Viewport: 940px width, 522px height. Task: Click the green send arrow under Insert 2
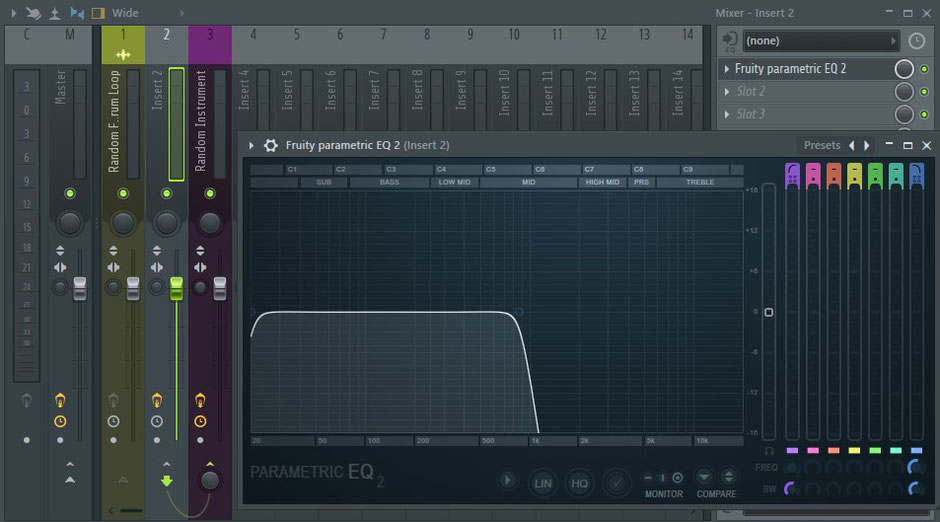167,480
